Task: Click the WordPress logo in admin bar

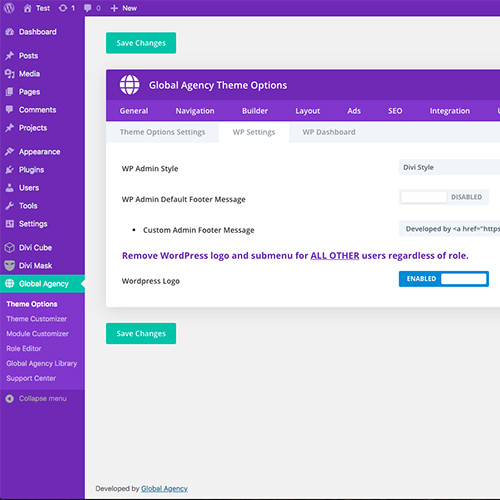Action: click(9, 8)
